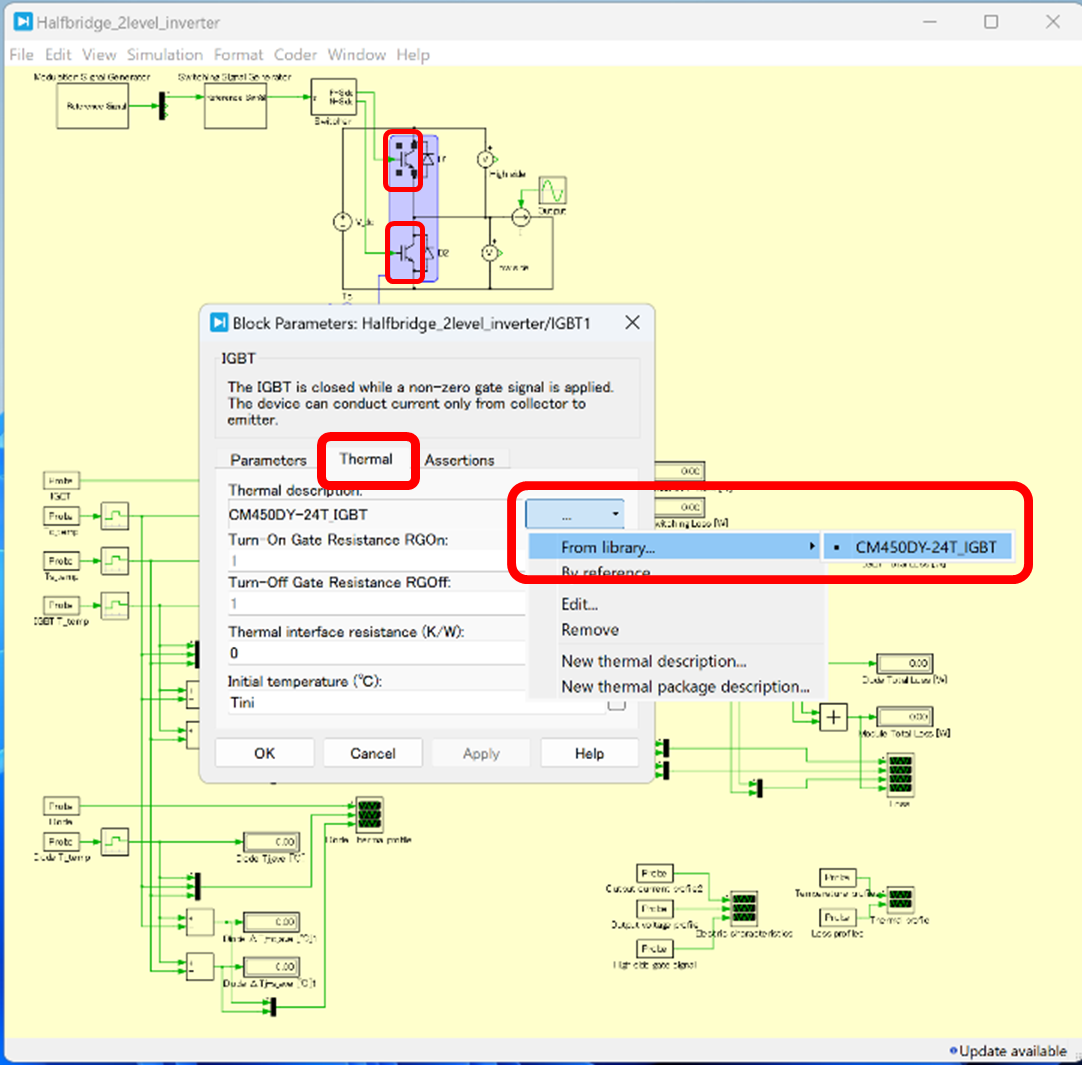This screenshot has height=1065, width=1082.
Task: Click the Update available status notice
Action: click(1011, 1051)
